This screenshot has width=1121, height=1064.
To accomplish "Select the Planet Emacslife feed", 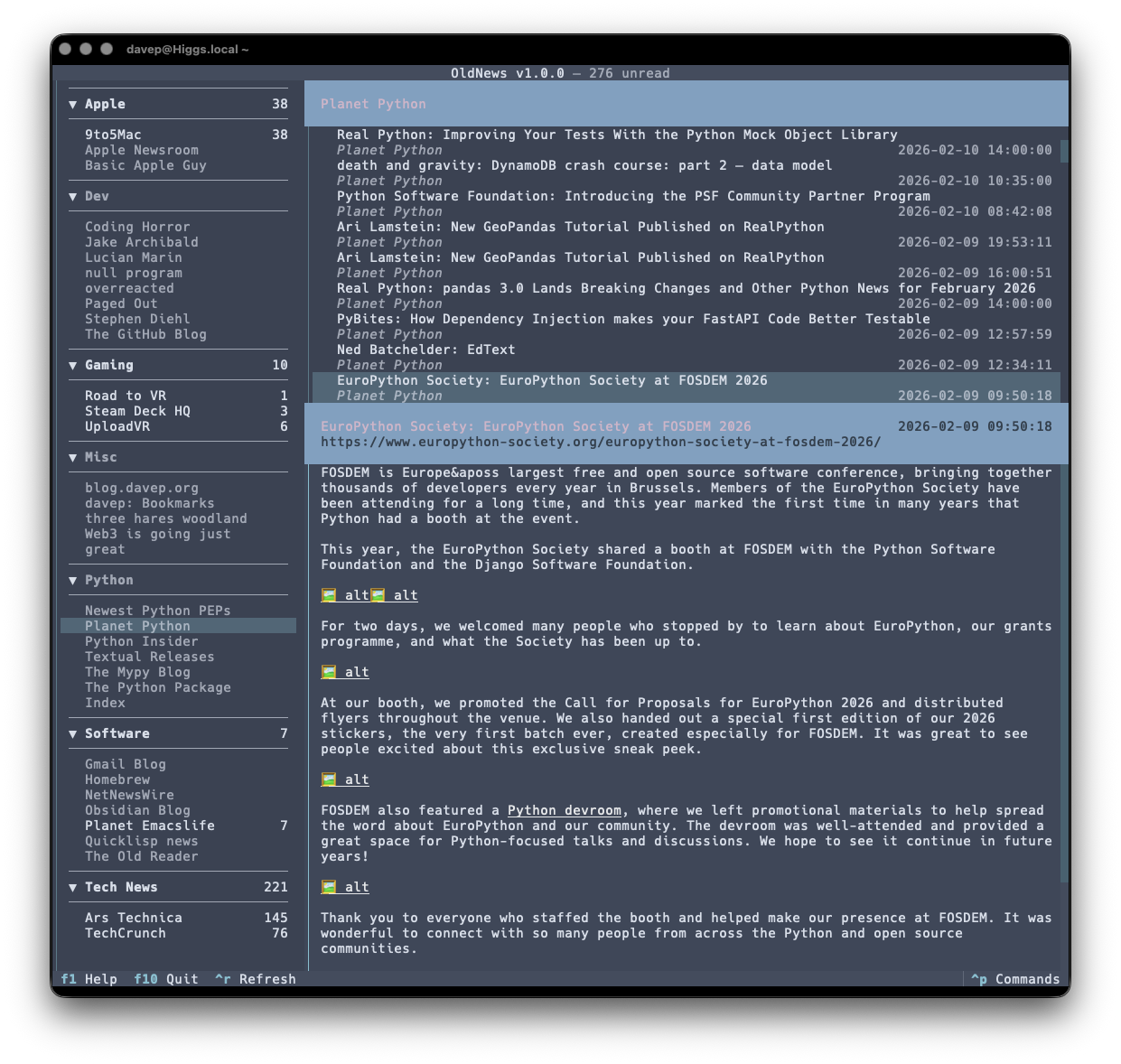I will 150,826.
